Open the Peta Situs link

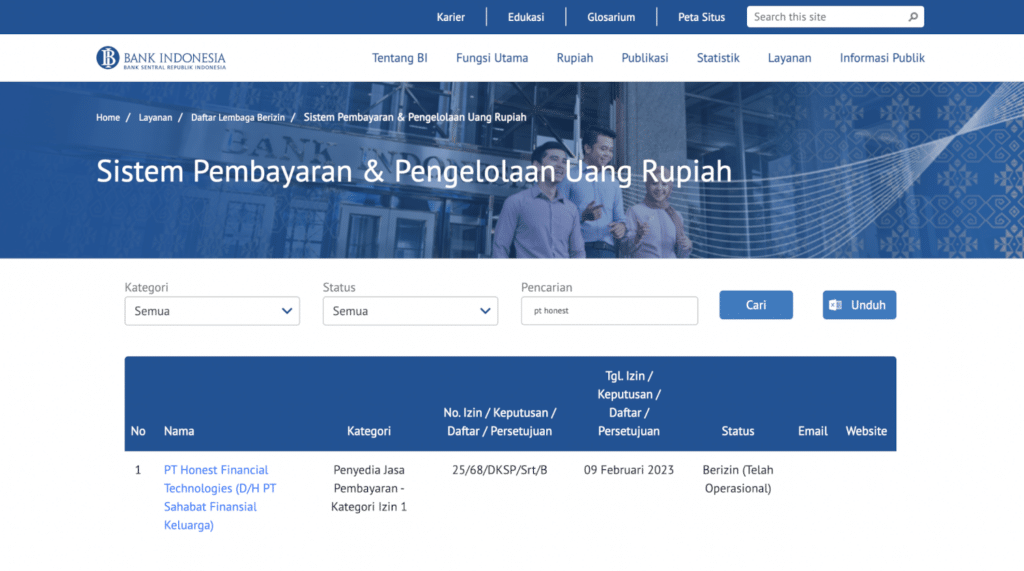[701, 17]
